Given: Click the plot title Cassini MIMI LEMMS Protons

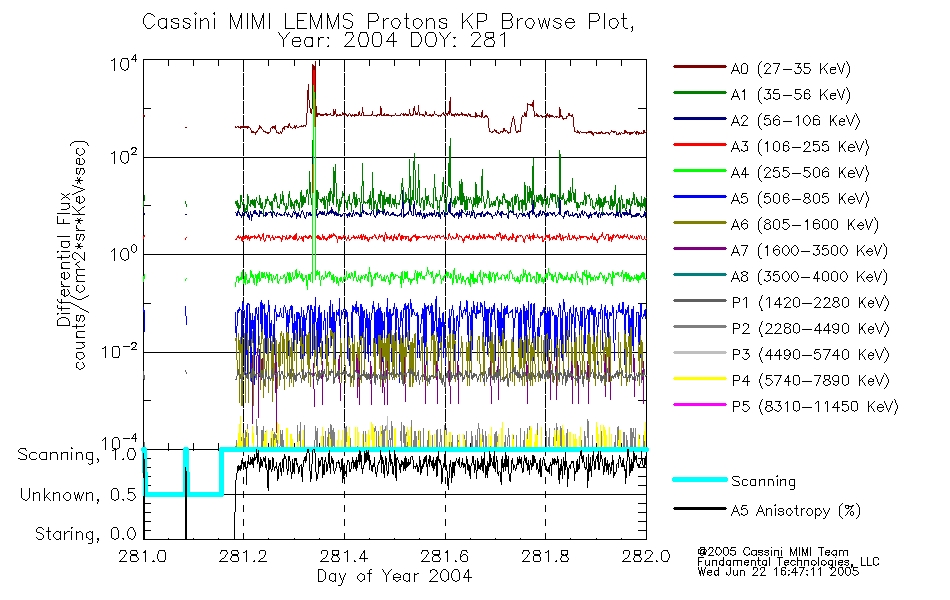Looking at the screenshot, I should click(x=388, y=22).
